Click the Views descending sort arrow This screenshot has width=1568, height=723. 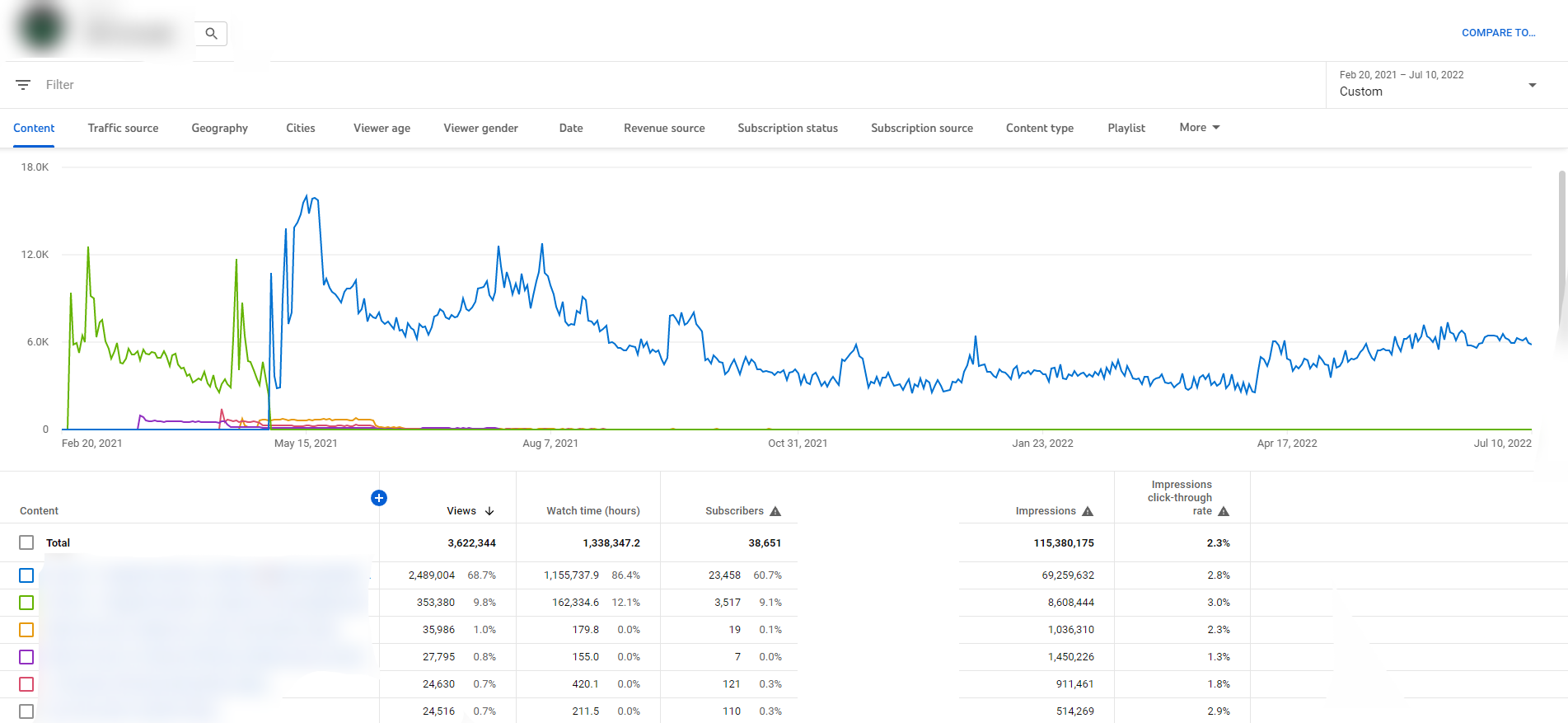[489, 511]
